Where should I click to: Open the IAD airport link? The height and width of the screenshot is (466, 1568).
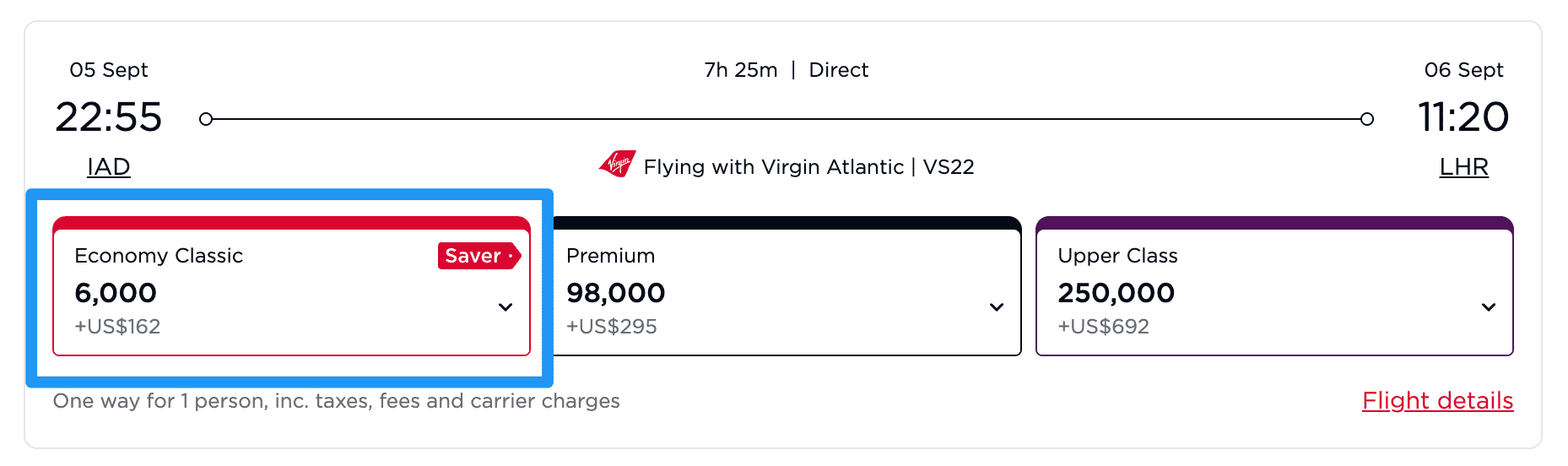pyautogui.click(x=109, y=167)
